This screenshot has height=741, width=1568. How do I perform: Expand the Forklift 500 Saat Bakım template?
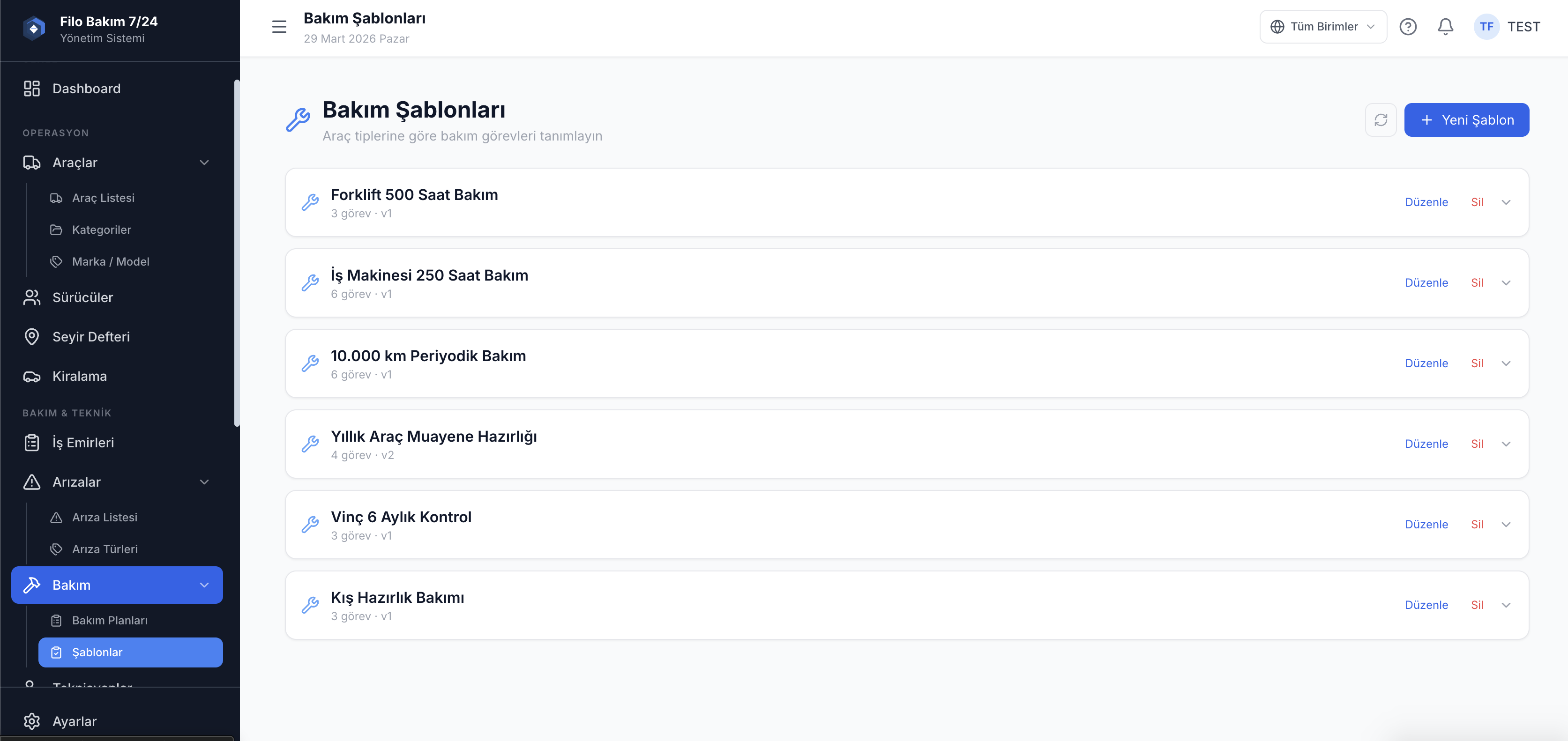point(1506,203)
